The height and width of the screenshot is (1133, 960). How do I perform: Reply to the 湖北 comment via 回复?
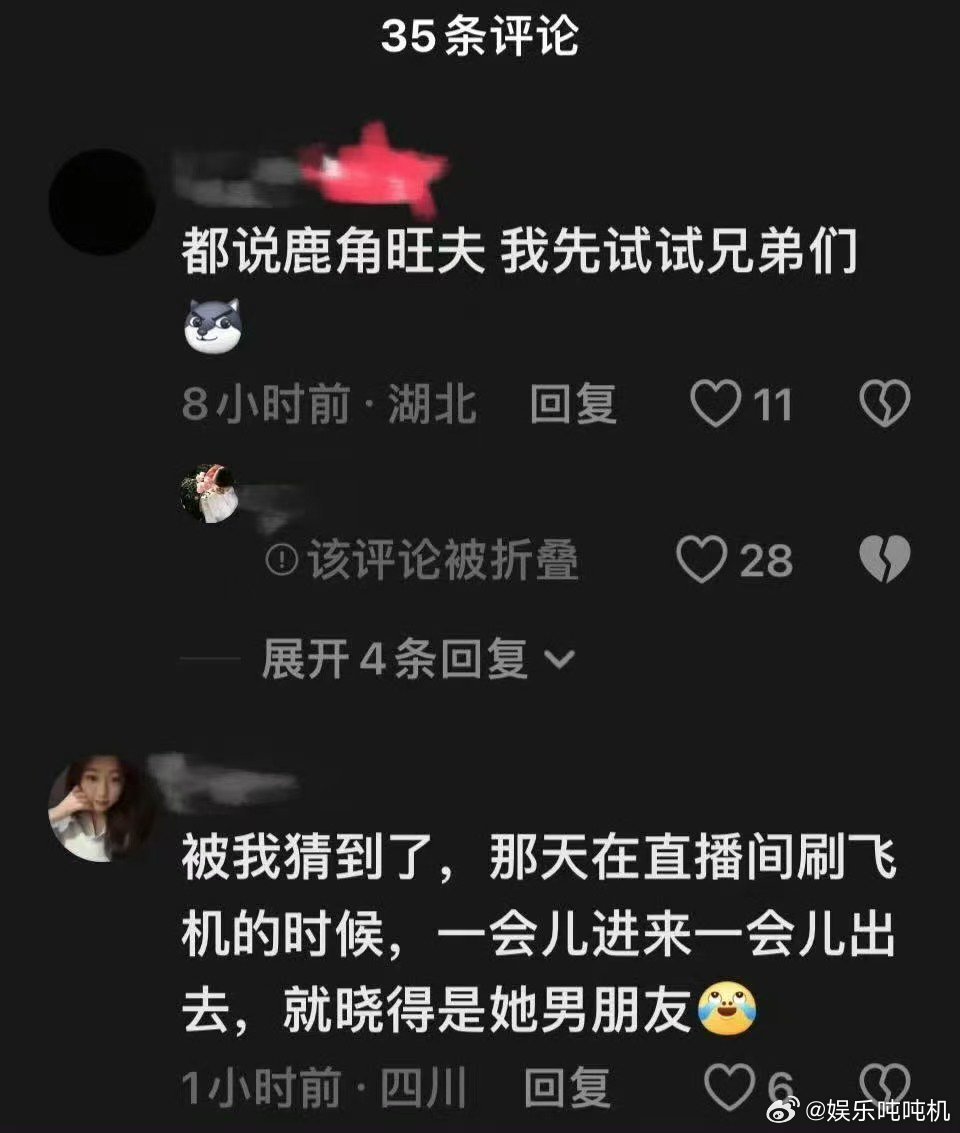(574, 403)
